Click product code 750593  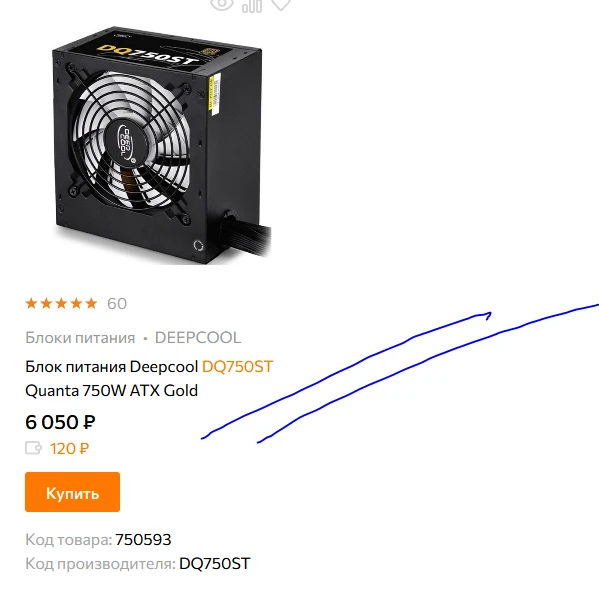pos(143,540)
